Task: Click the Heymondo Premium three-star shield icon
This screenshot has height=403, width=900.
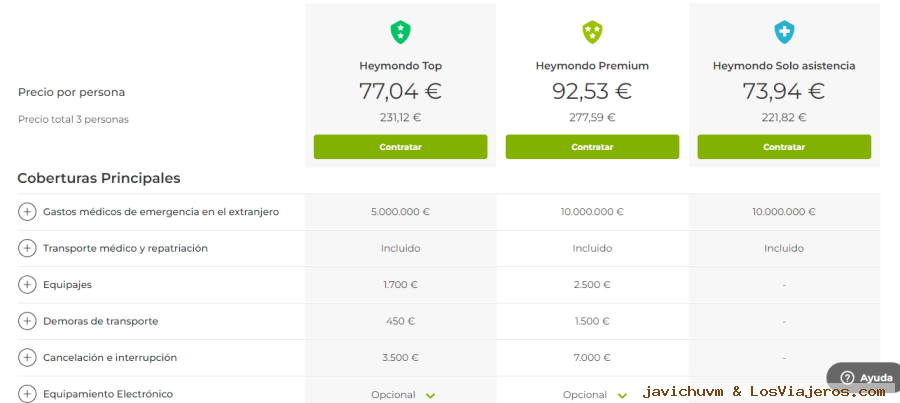Action: coord(592,32)
